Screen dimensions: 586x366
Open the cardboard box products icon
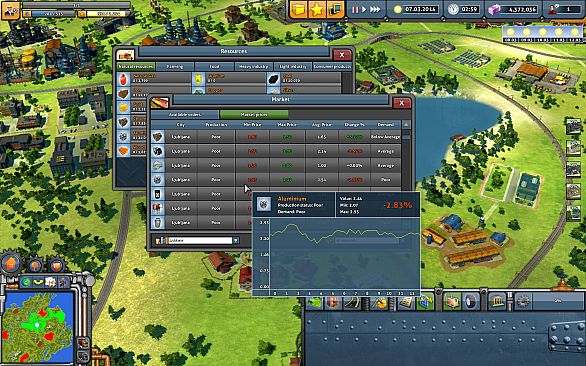(451, 302)
